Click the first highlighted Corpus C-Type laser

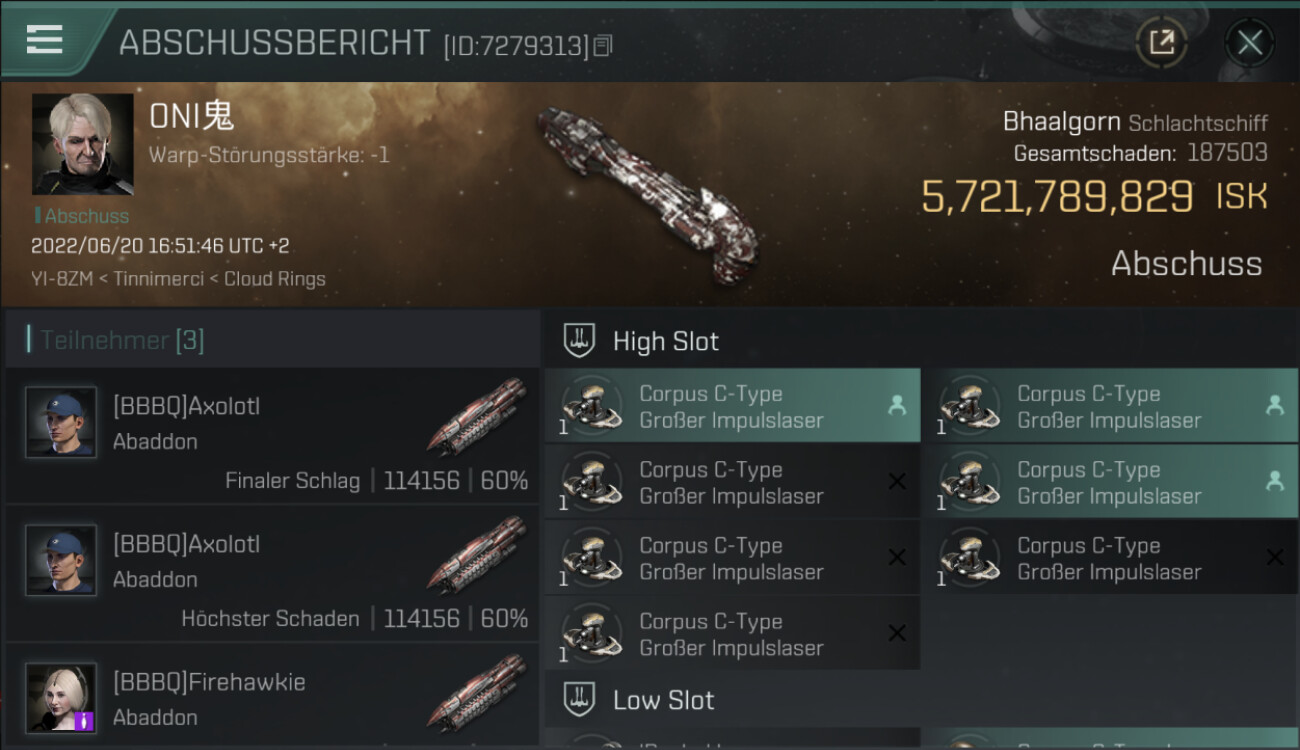click(732, 406)
